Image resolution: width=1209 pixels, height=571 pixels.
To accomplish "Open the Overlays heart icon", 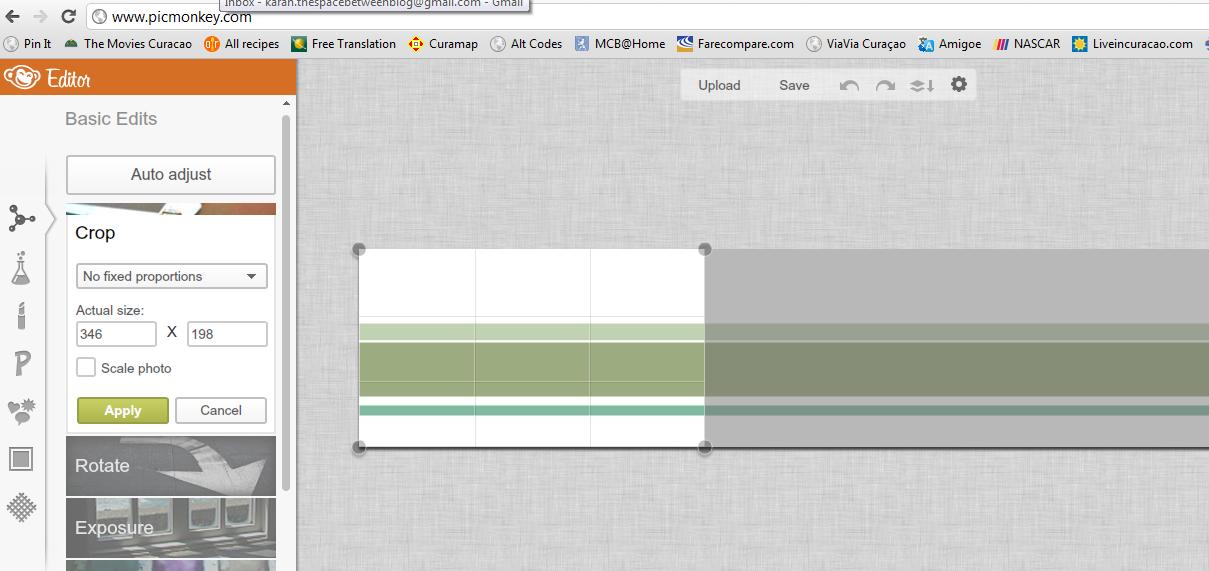I will click(x=21, y=411).
